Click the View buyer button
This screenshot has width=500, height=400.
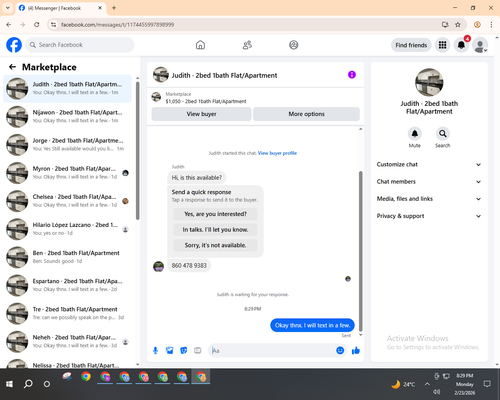[201, 114]
